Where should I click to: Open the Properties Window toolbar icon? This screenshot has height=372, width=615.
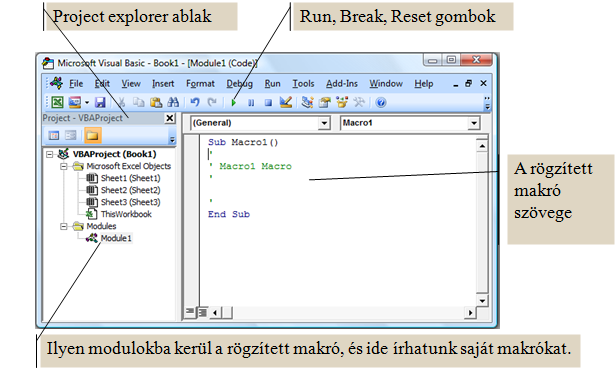324,102
